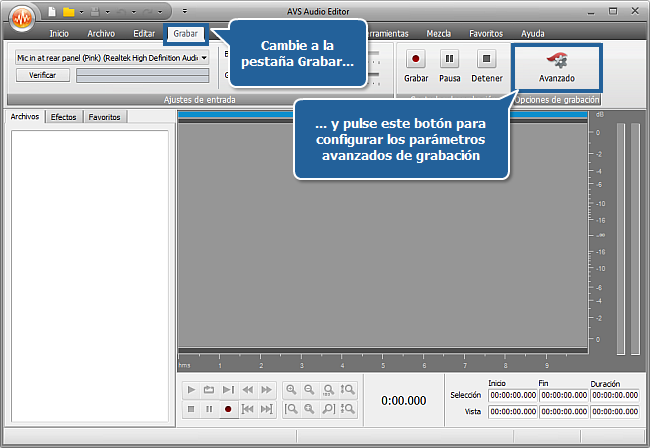Click the zoom full view magnifier icon

pyautogui.click(x=328, y=390)
